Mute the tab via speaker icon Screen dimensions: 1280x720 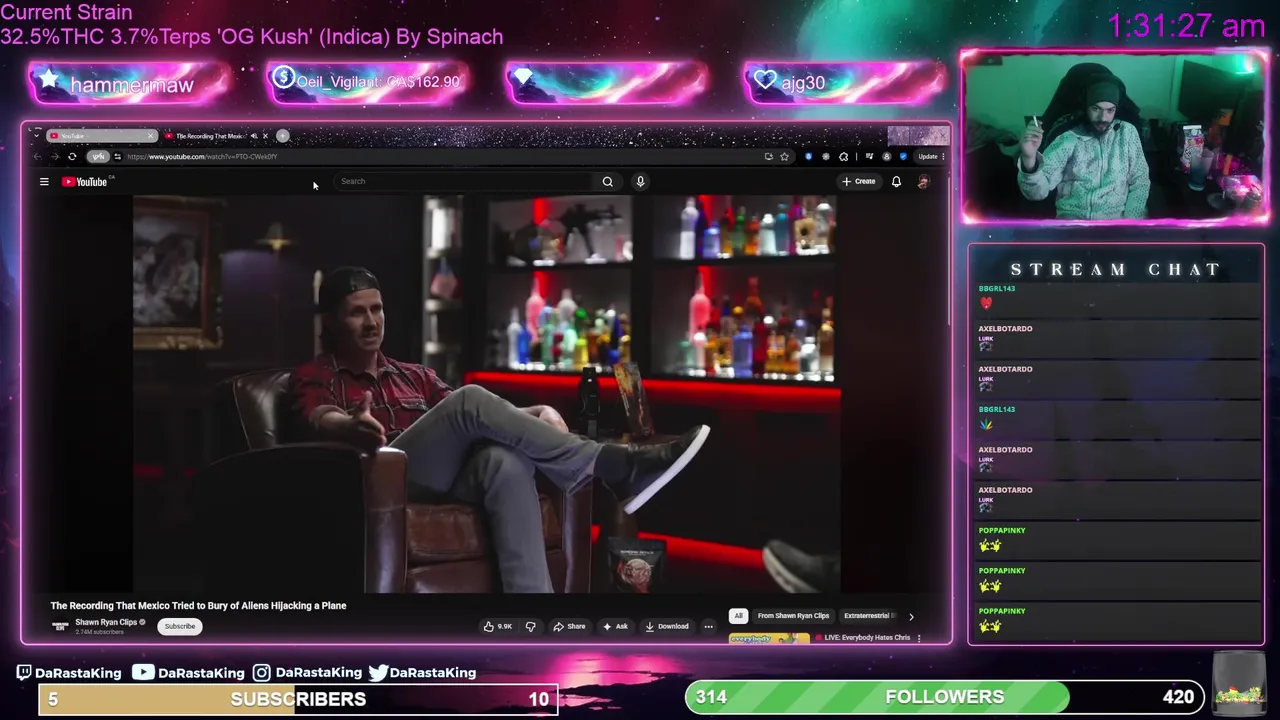point(254,136)
